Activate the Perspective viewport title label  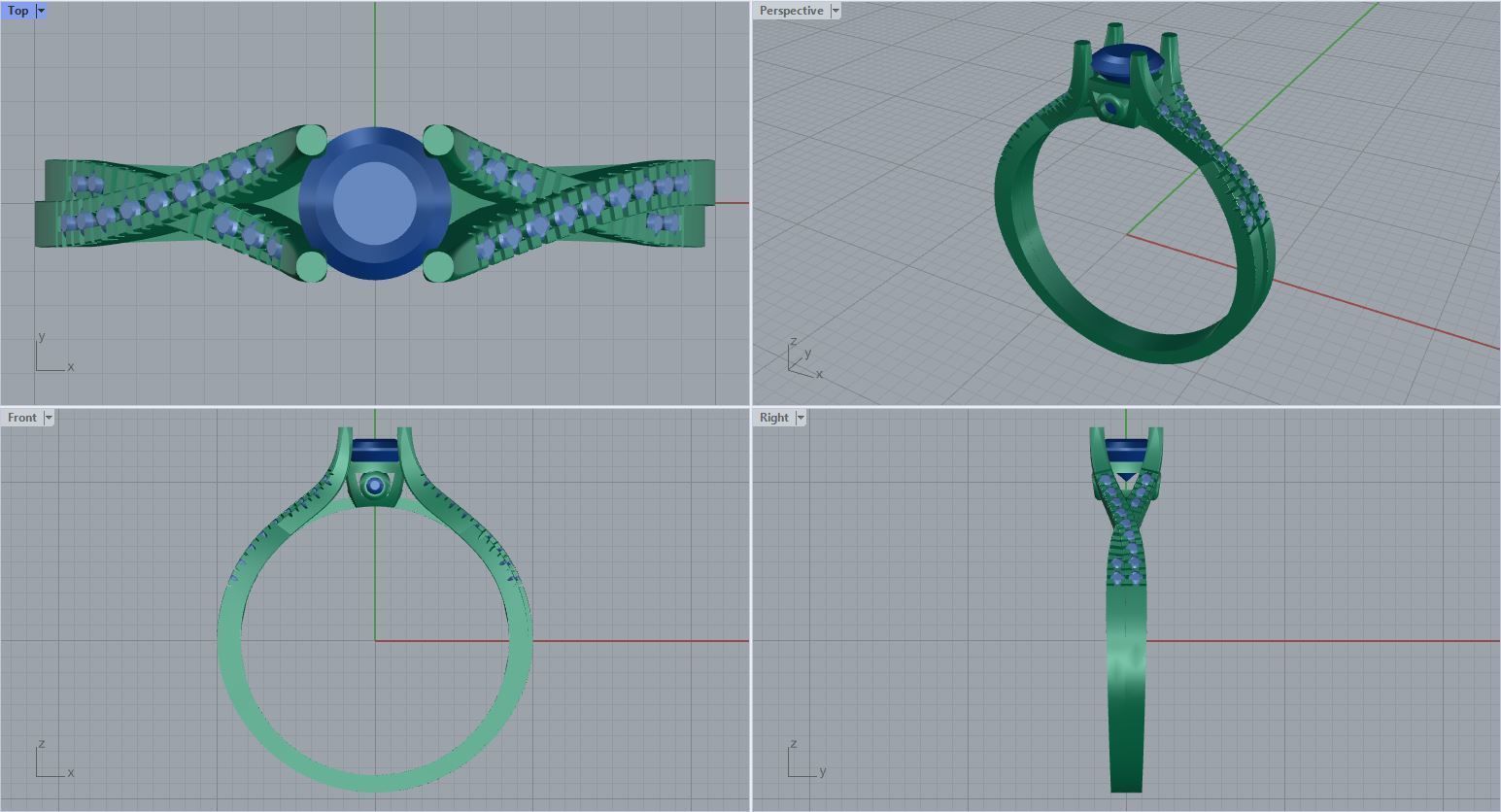click(x=791, y=11)
